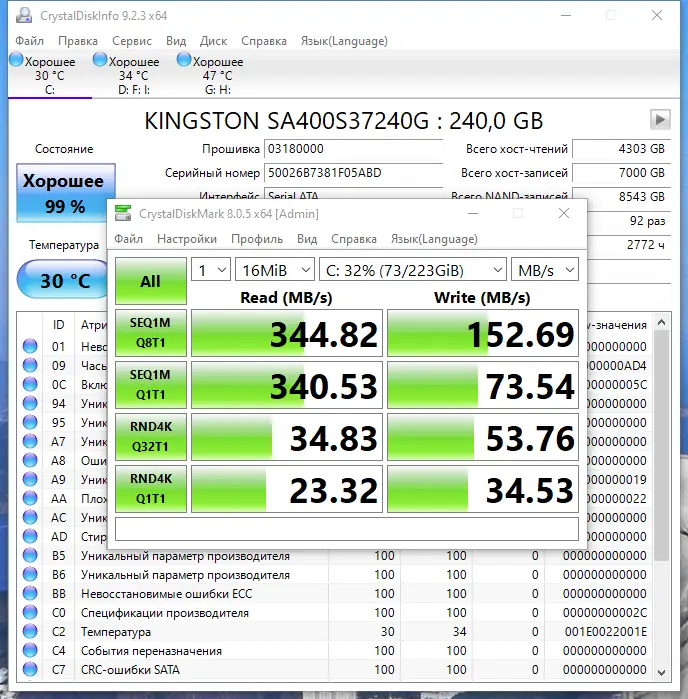
Task: Open Язык(Language) menu in CrystalDiskInfo
Action: [344, 41]
